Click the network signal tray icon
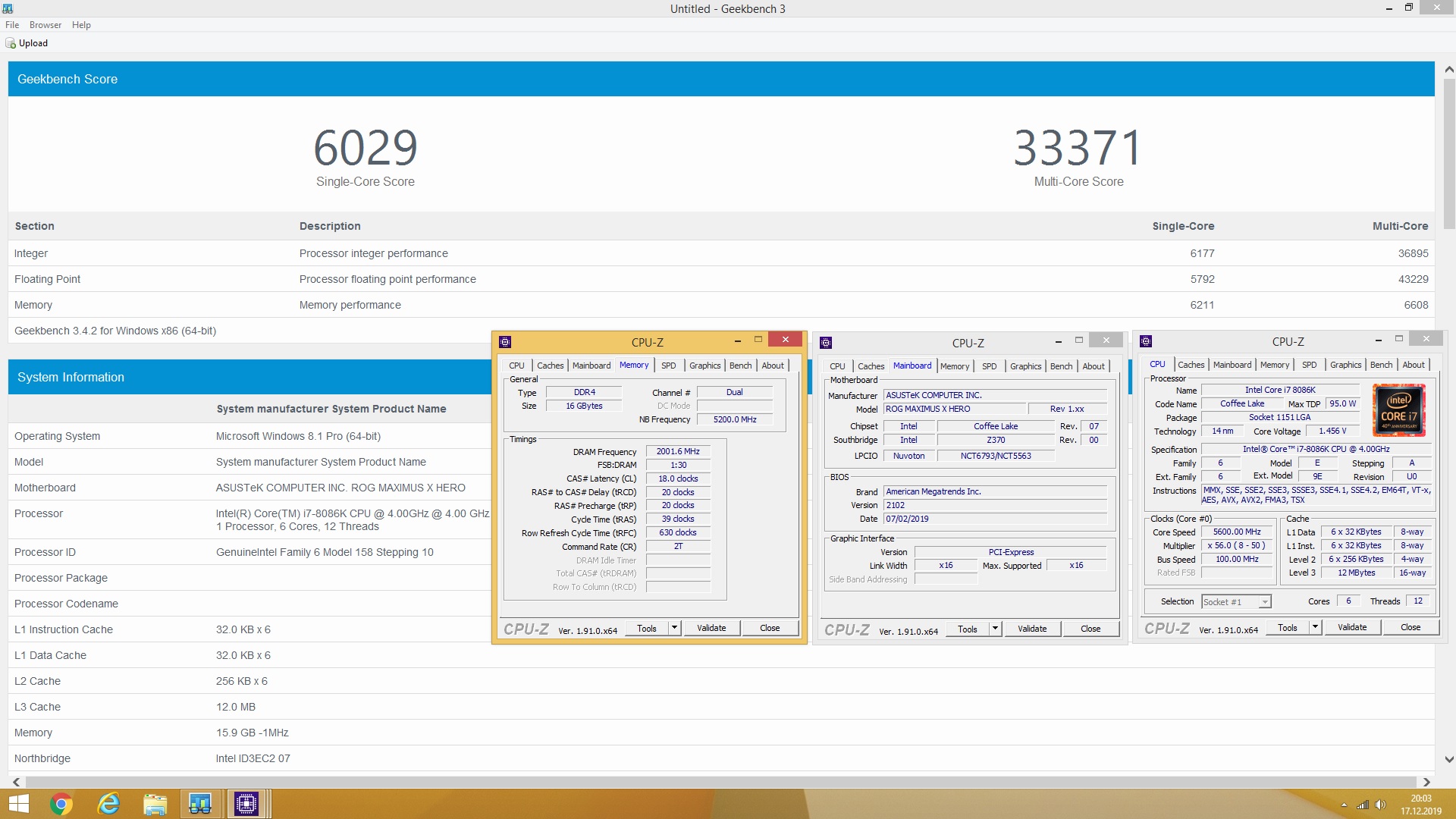This screenshot has height=819, width=1456. 1363,805
